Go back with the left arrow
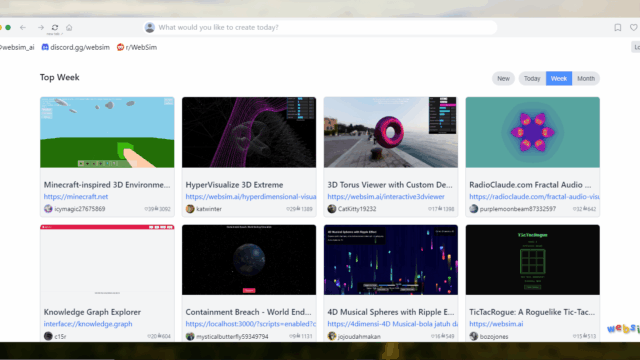The image size is (640, 360). tap(23, 27)
